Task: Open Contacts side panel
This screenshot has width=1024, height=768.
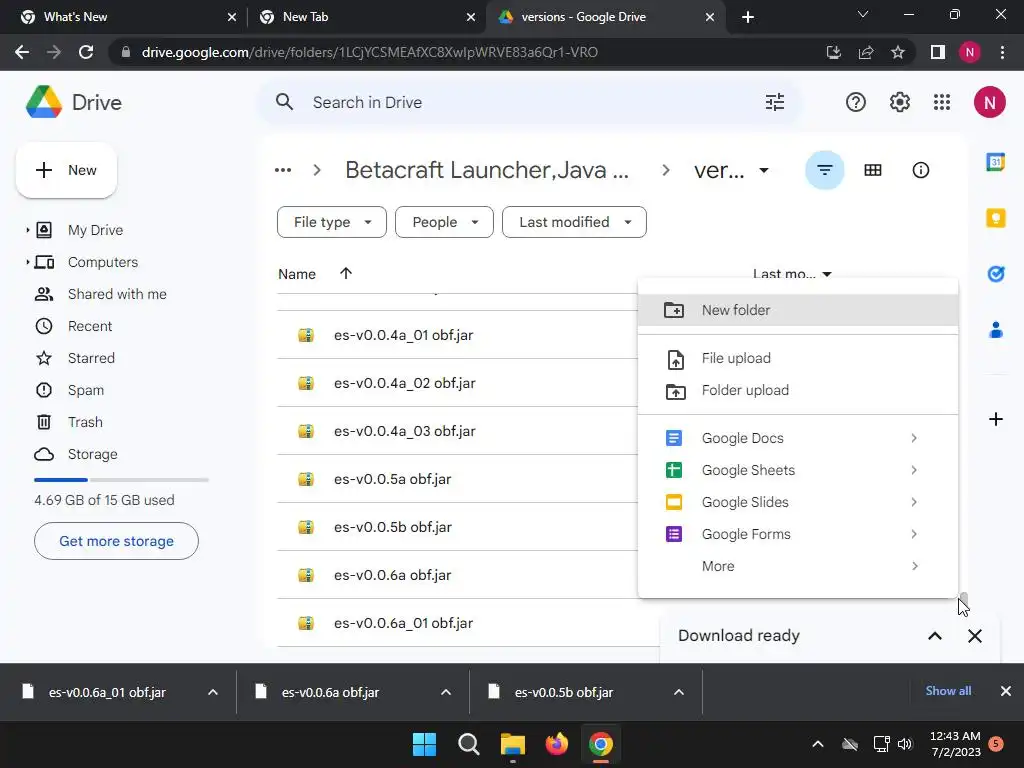Action: point(995,330)
